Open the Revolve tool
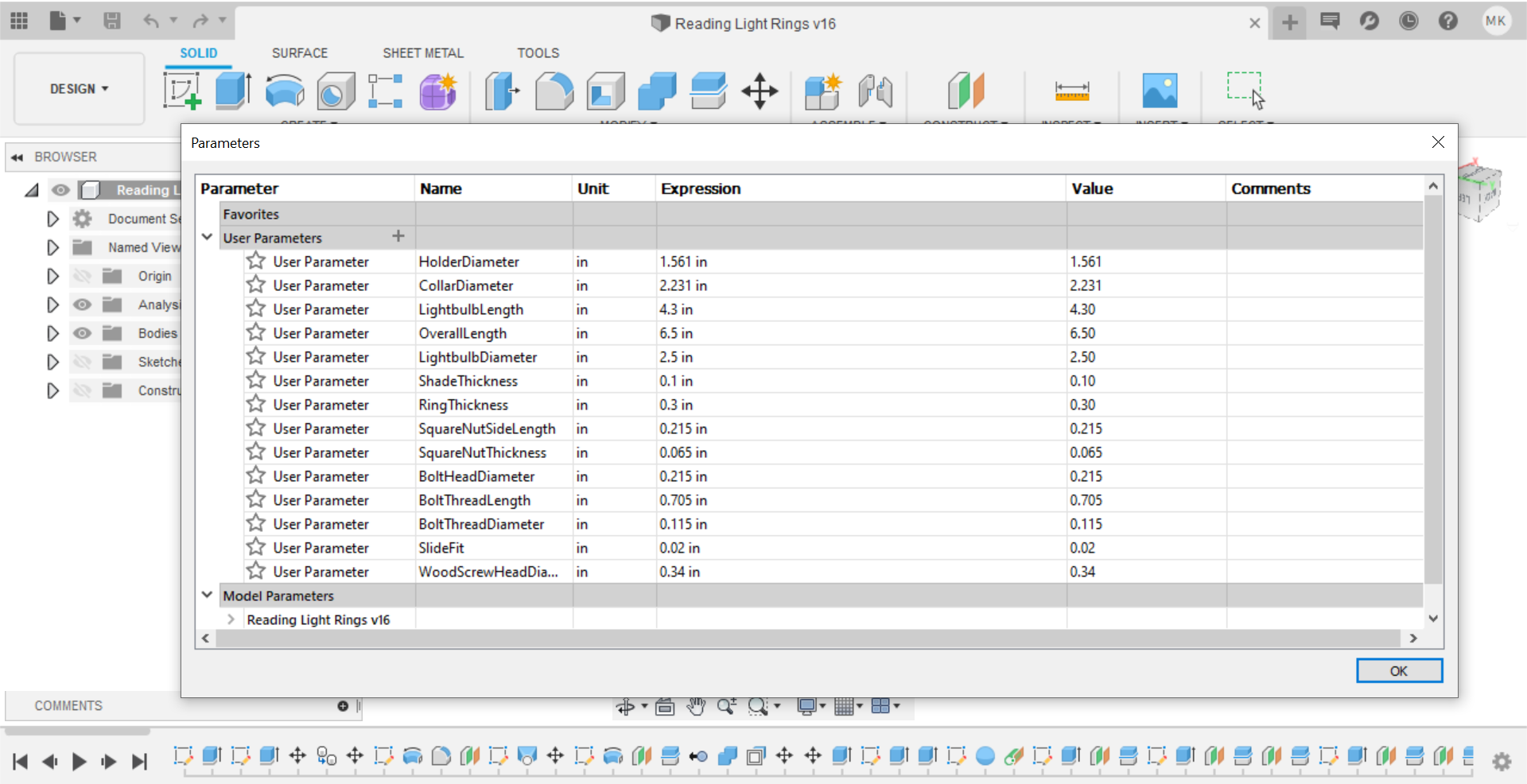 285,91
